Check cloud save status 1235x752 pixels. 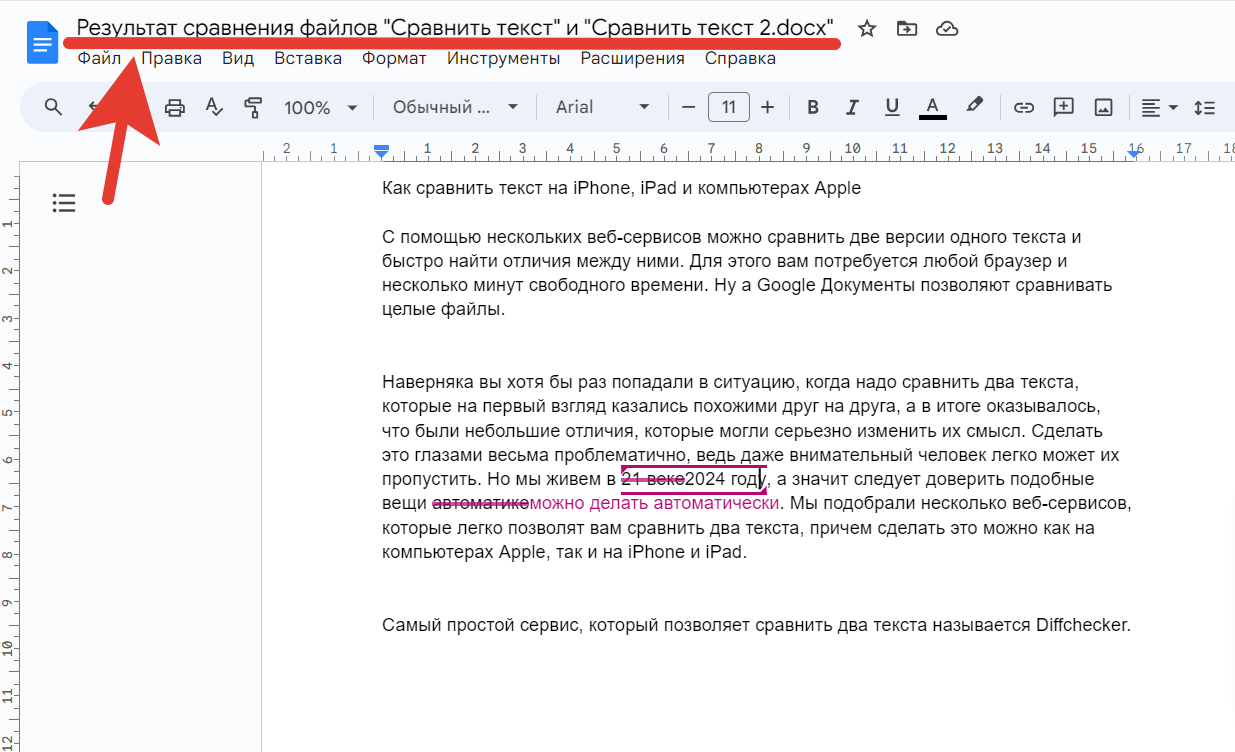[946, 29]
